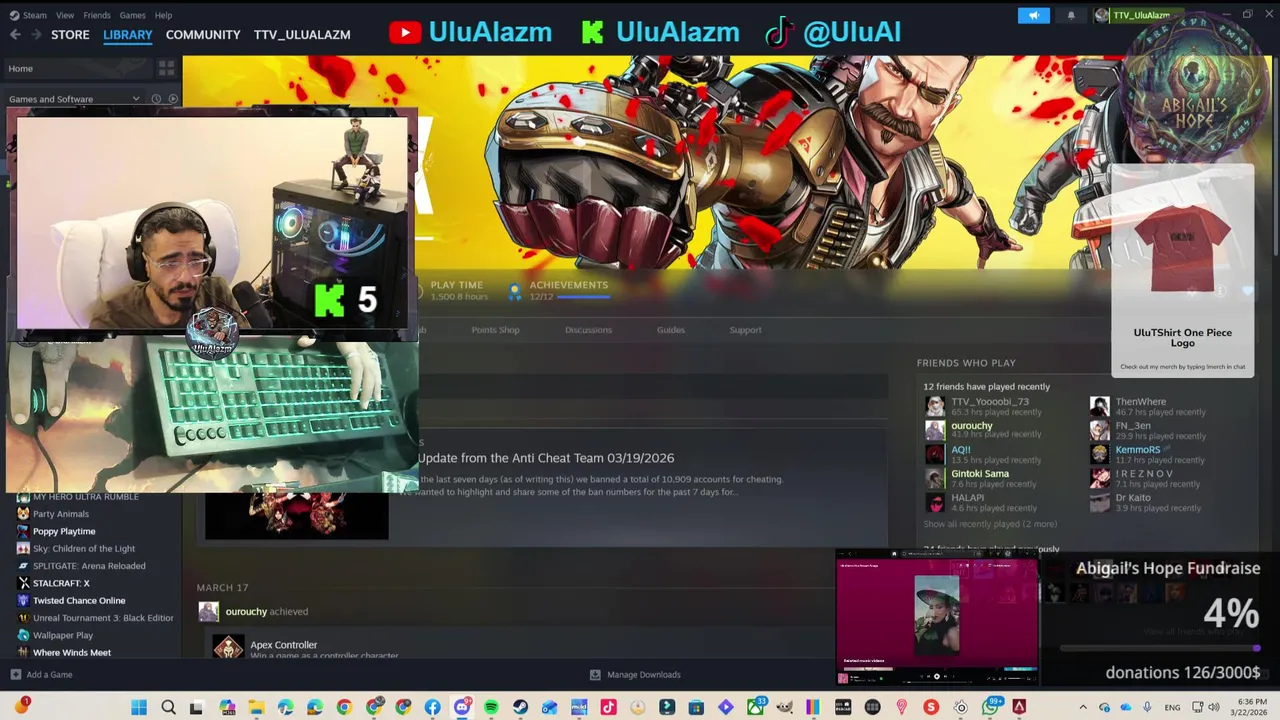Click ourouchy's name in the March 17 activity
The width and height of the screenshot is (1280, 720).
[246, 611]
